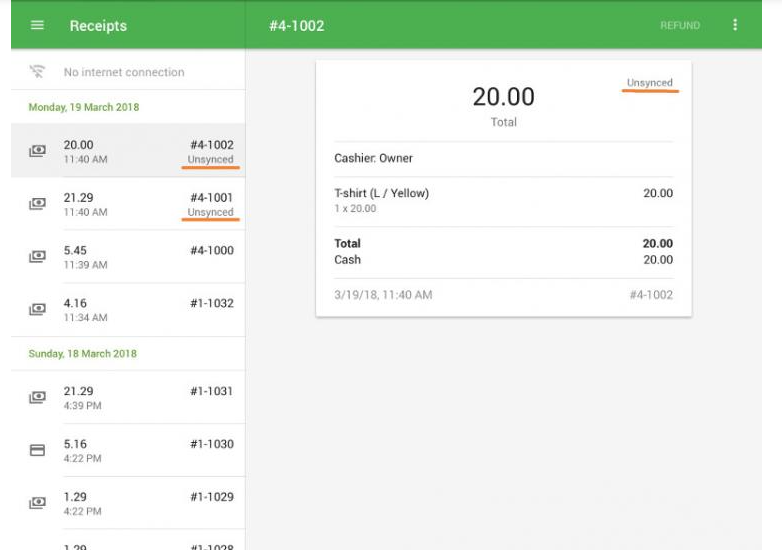The height and width of the screenshot is (559, 782).
Task: Click cash icon on receipt #4-1000
Action: 37,257
